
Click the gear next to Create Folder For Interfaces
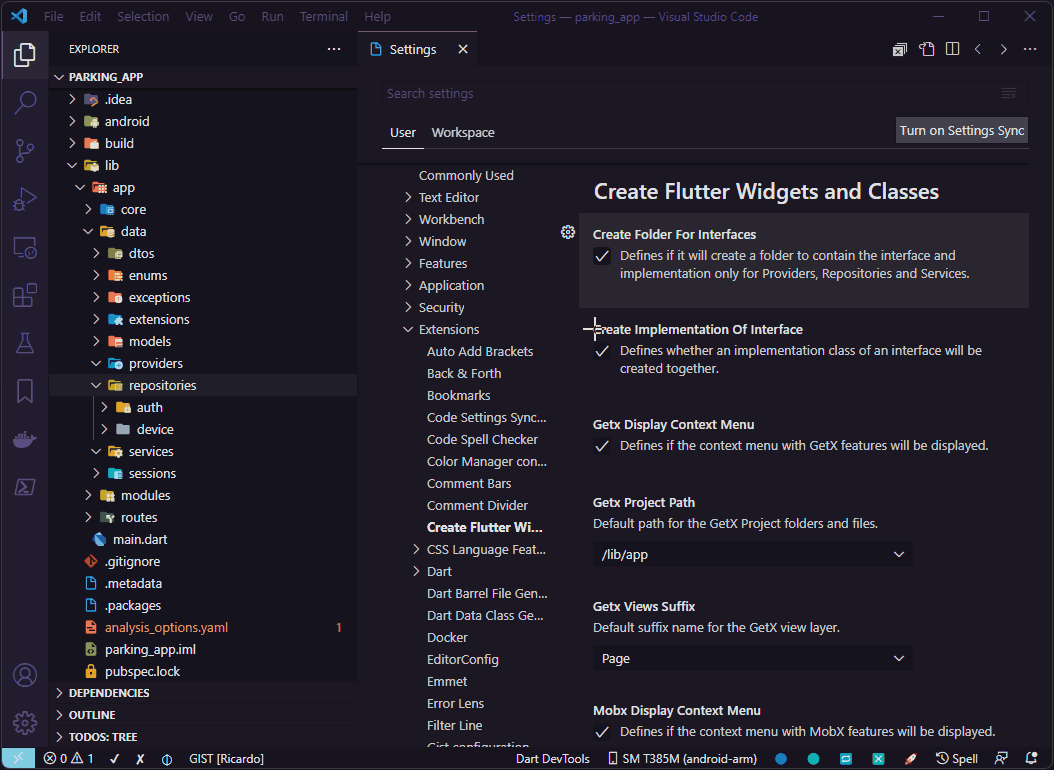(x=568, y=232)
